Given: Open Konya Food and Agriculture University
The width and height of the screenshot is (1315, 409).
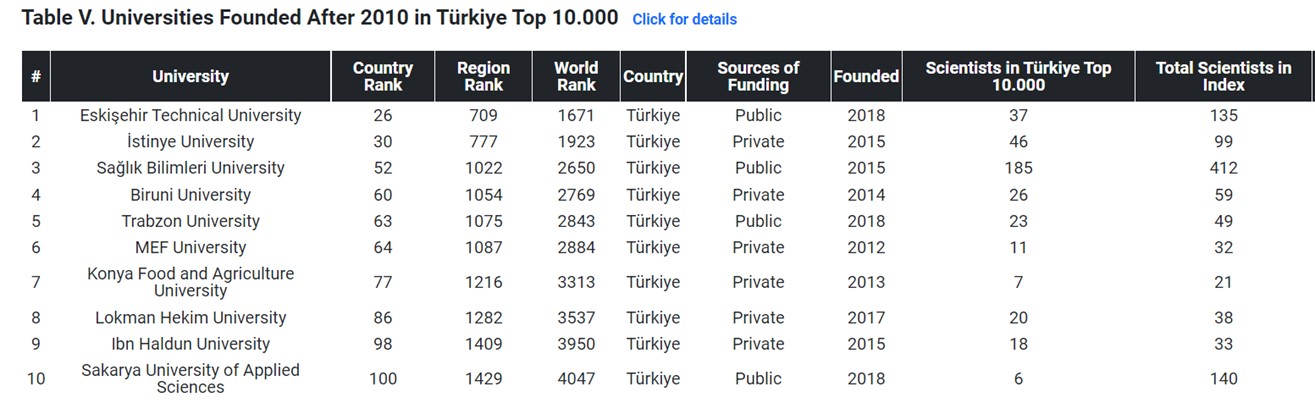Looking at the screenshot, I should point(190,282).
